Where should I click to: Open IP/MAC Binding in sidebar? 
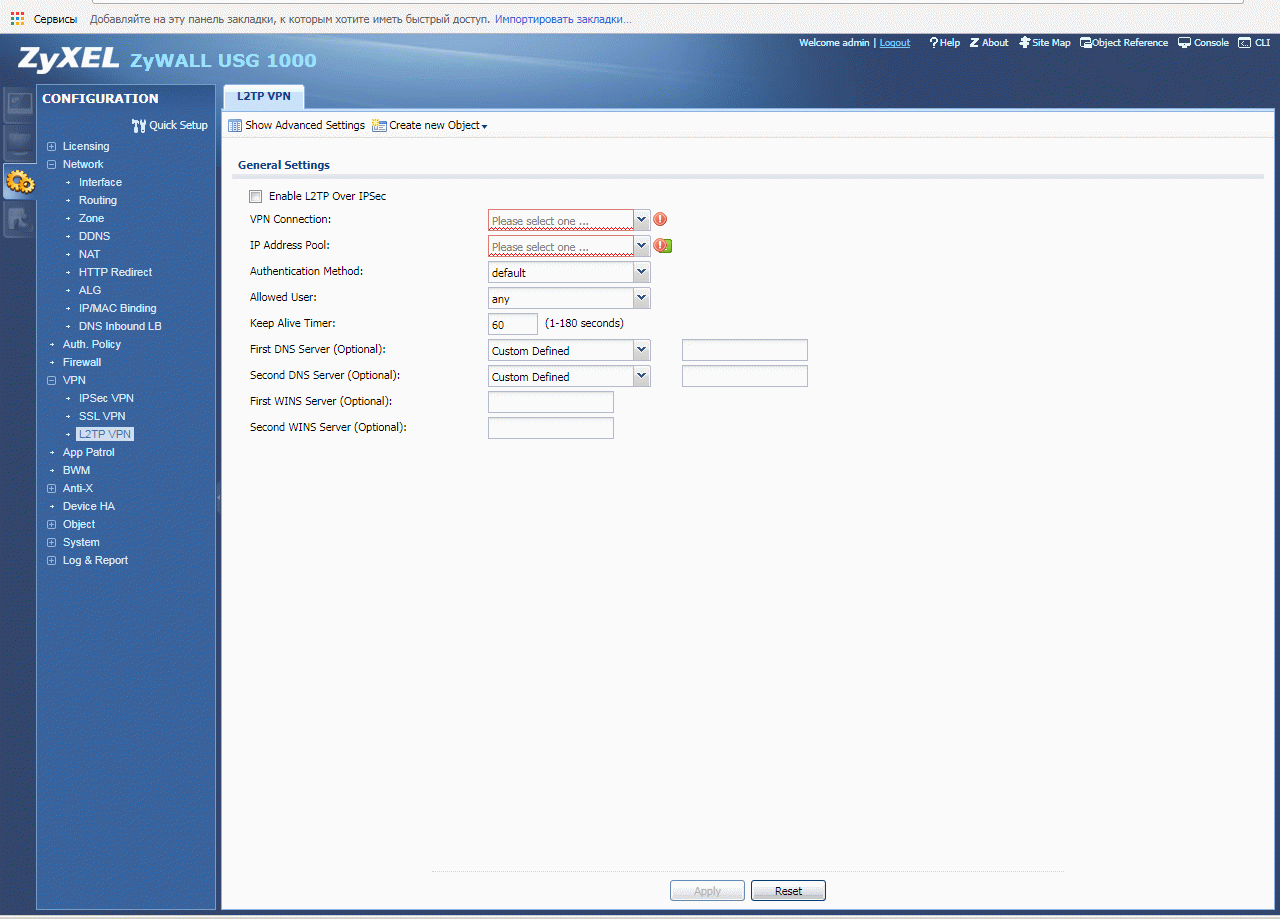117,308
